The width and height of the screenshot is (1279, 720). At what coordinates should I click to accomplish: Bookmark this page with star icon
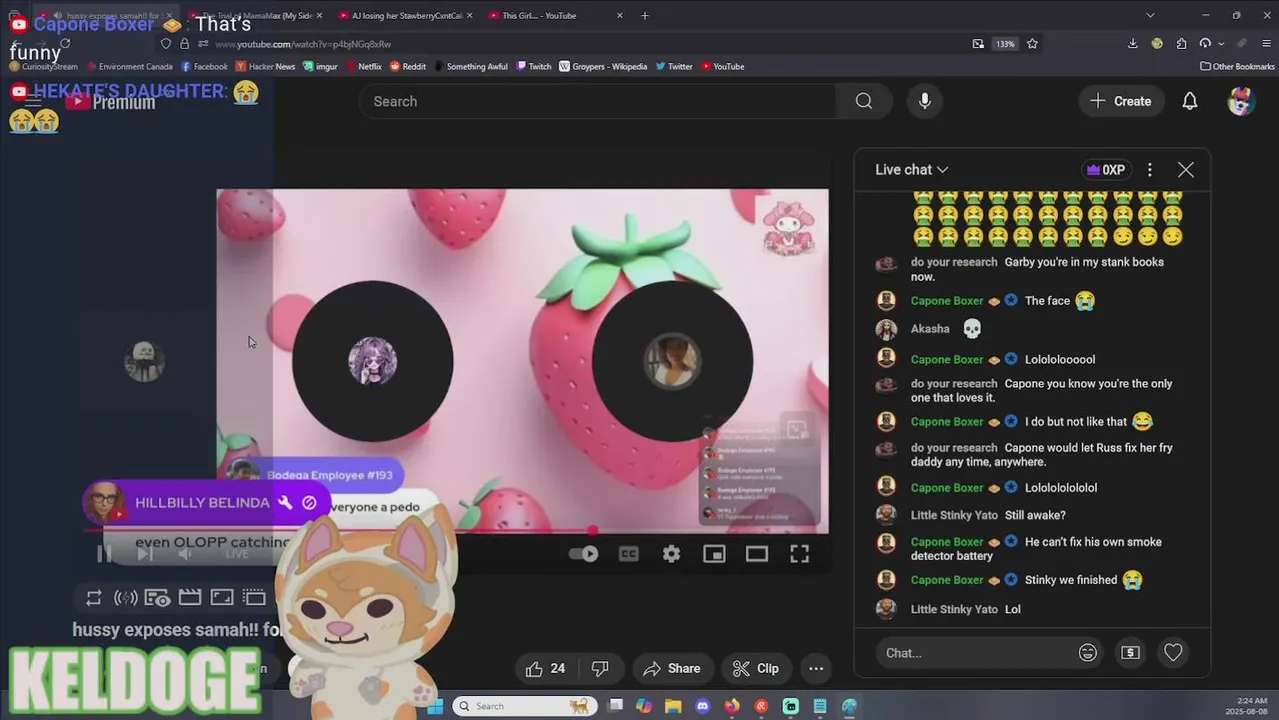coord(1032,44)
